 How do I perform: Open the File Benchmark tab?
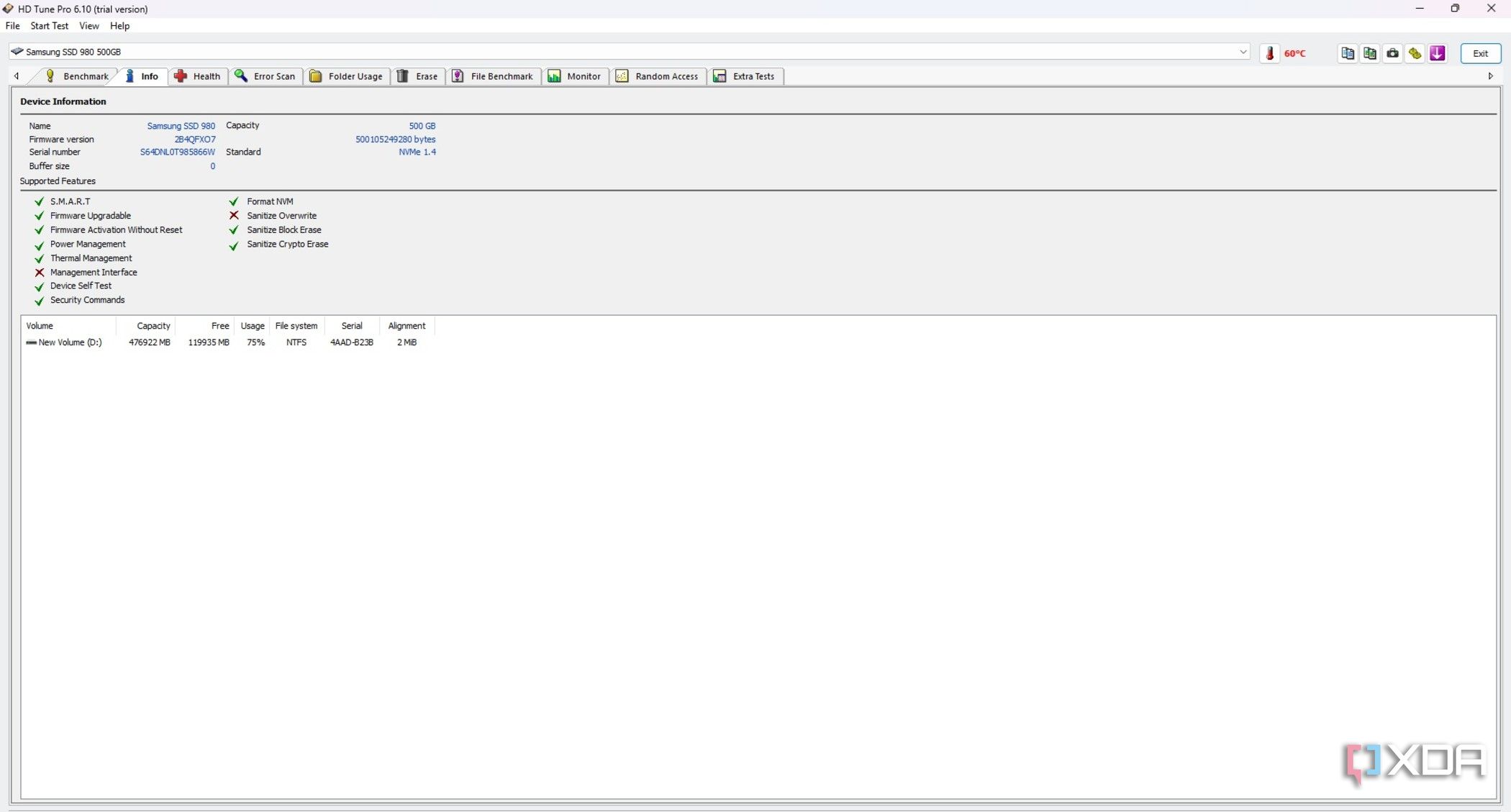coord(493,76)
